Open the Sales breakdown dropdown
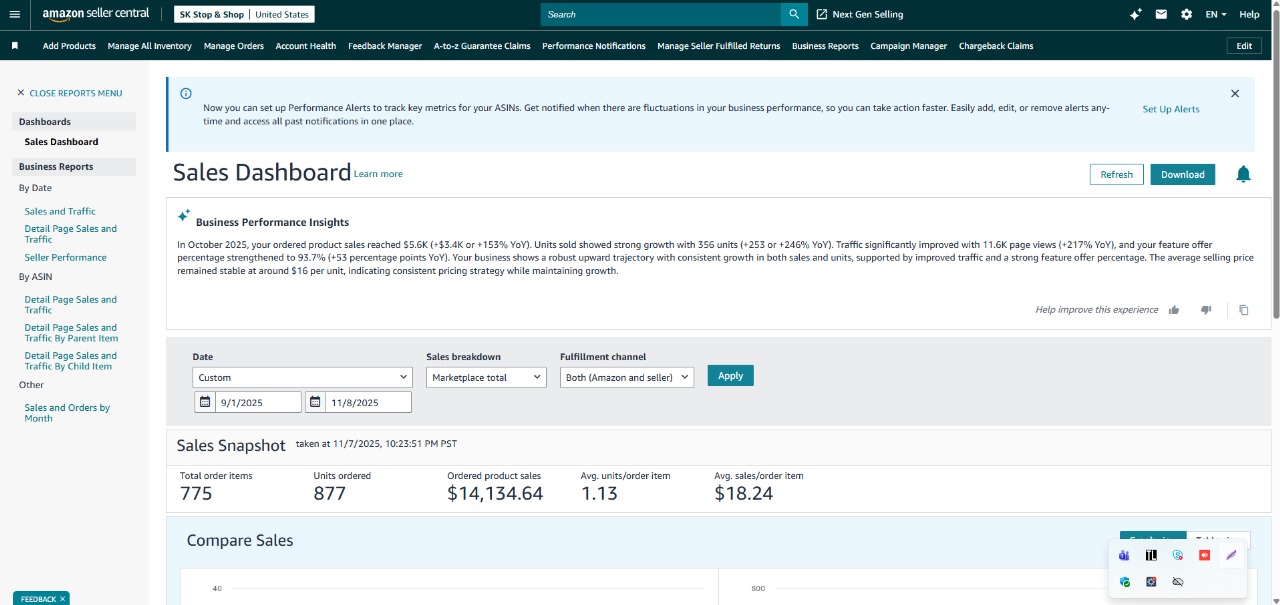Image resolution: width=1280 pixels, height=605 pixels. click(x=486, y=377)
